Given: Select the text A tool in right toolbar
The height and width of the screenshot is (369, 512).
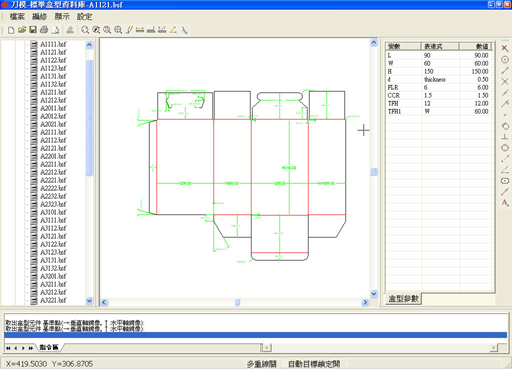Looking at the screenshot, I should pyautogui.click(x=505, y=203).
